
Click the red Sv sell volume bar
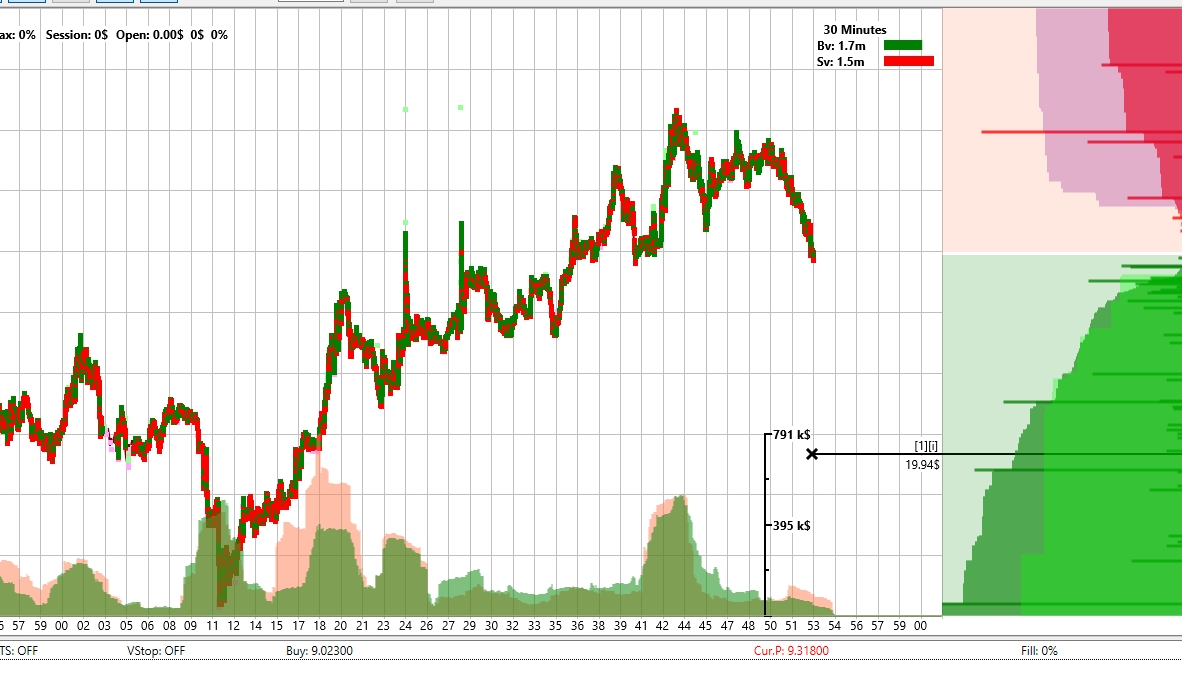(x=908, y=61)
